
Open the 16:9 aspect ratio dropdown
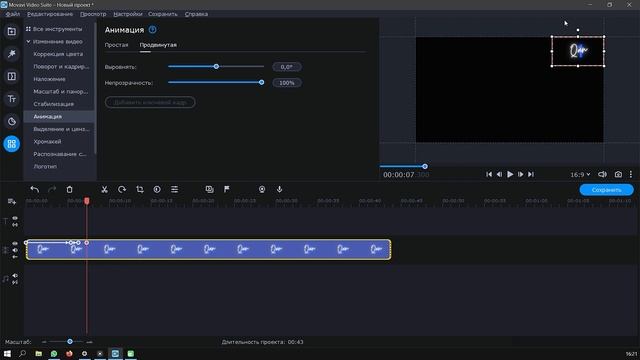point(580,174)
